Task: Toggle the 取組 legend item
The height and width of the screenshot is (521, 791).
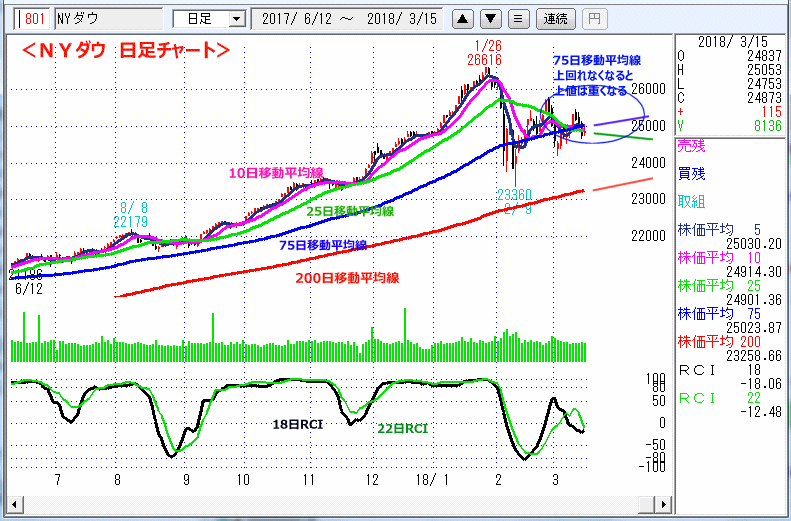Action: [692, 199]
